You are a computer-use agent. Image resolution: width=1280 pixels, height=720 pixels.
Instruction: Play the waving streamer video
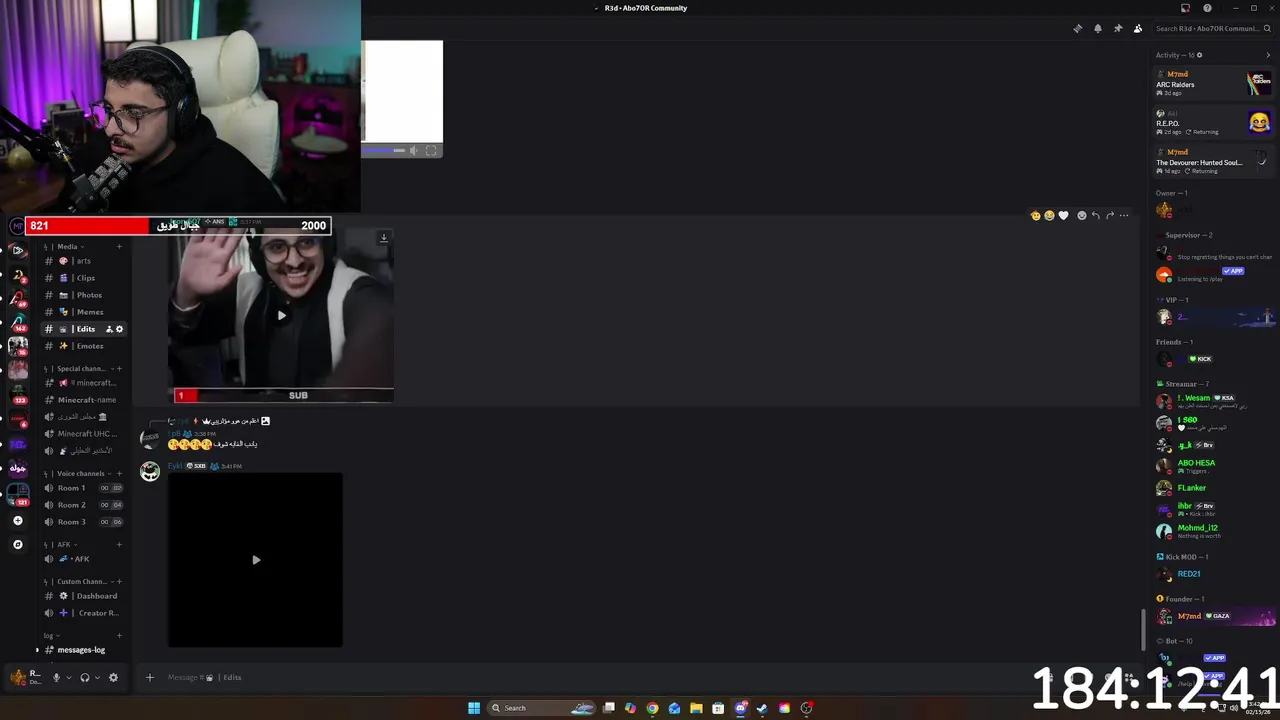pos(281,315)
